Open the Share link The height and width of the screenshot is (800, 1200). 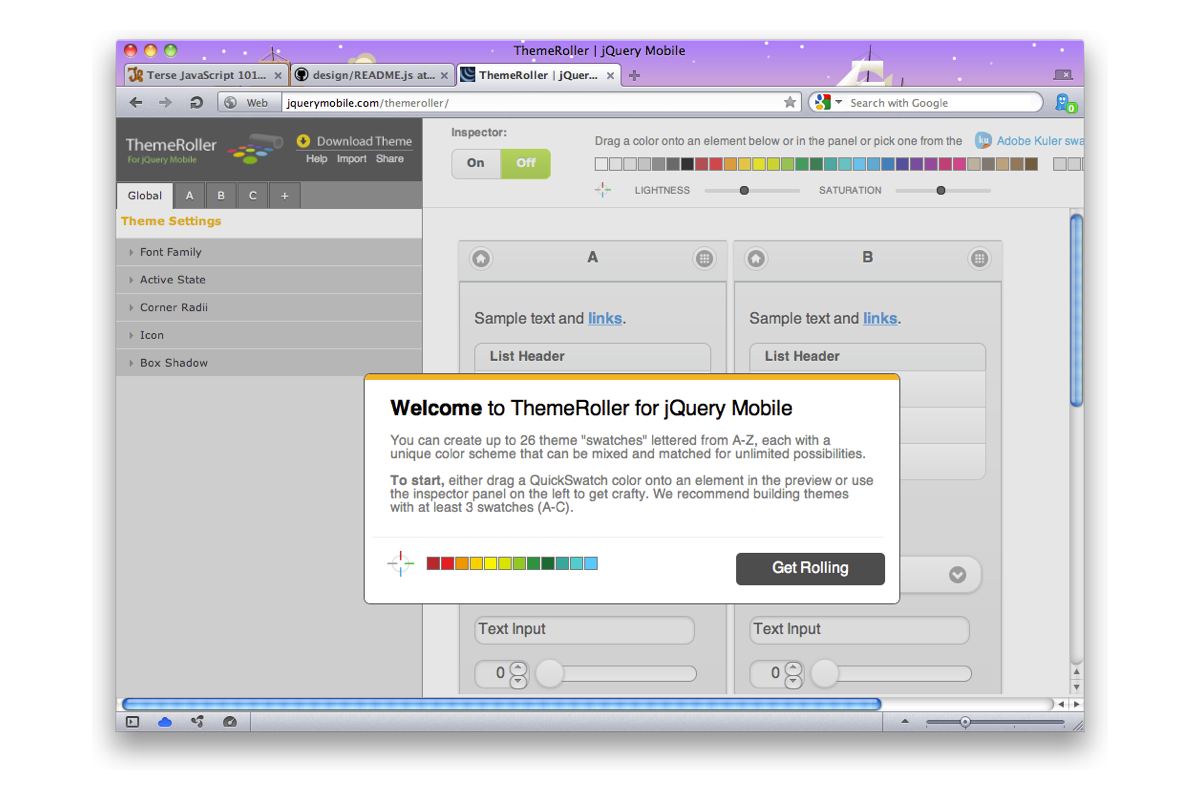[390, 158]
